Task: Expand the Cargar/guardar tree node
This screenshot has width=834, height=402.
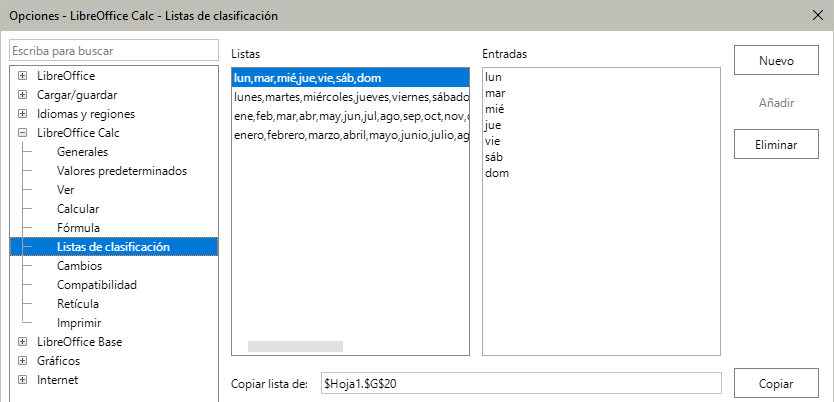Action: point(22,95)
